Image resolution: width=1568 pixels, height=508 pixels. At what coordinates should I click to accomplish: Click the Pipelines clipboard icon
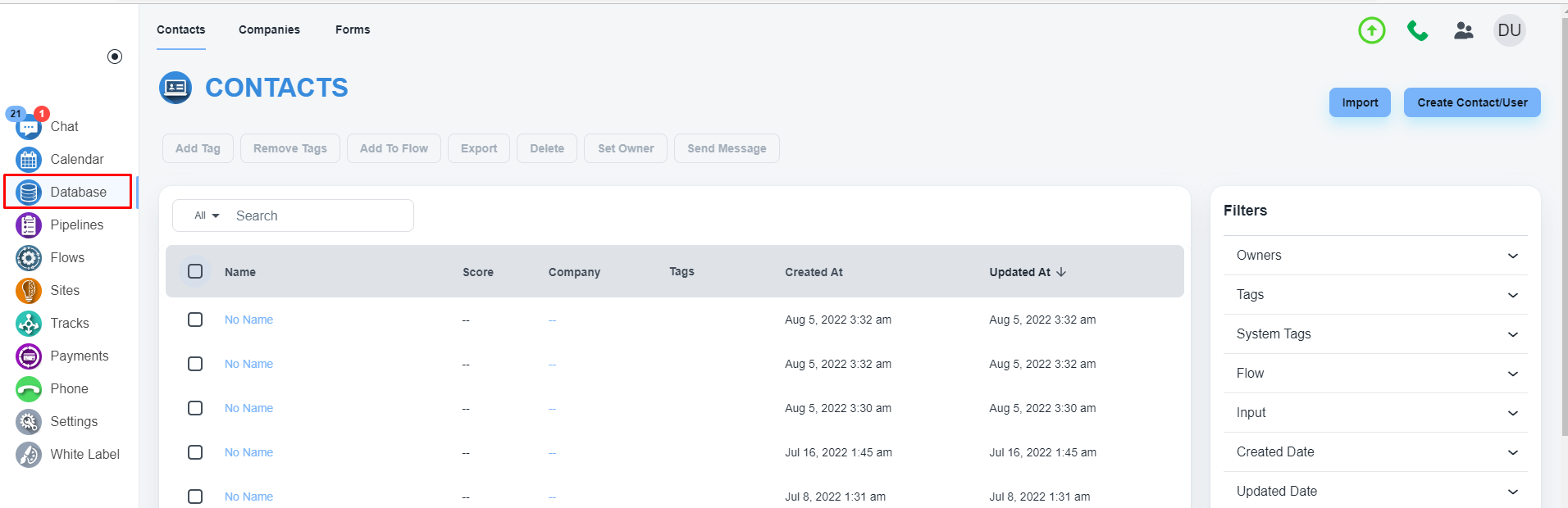click(29, 225)
